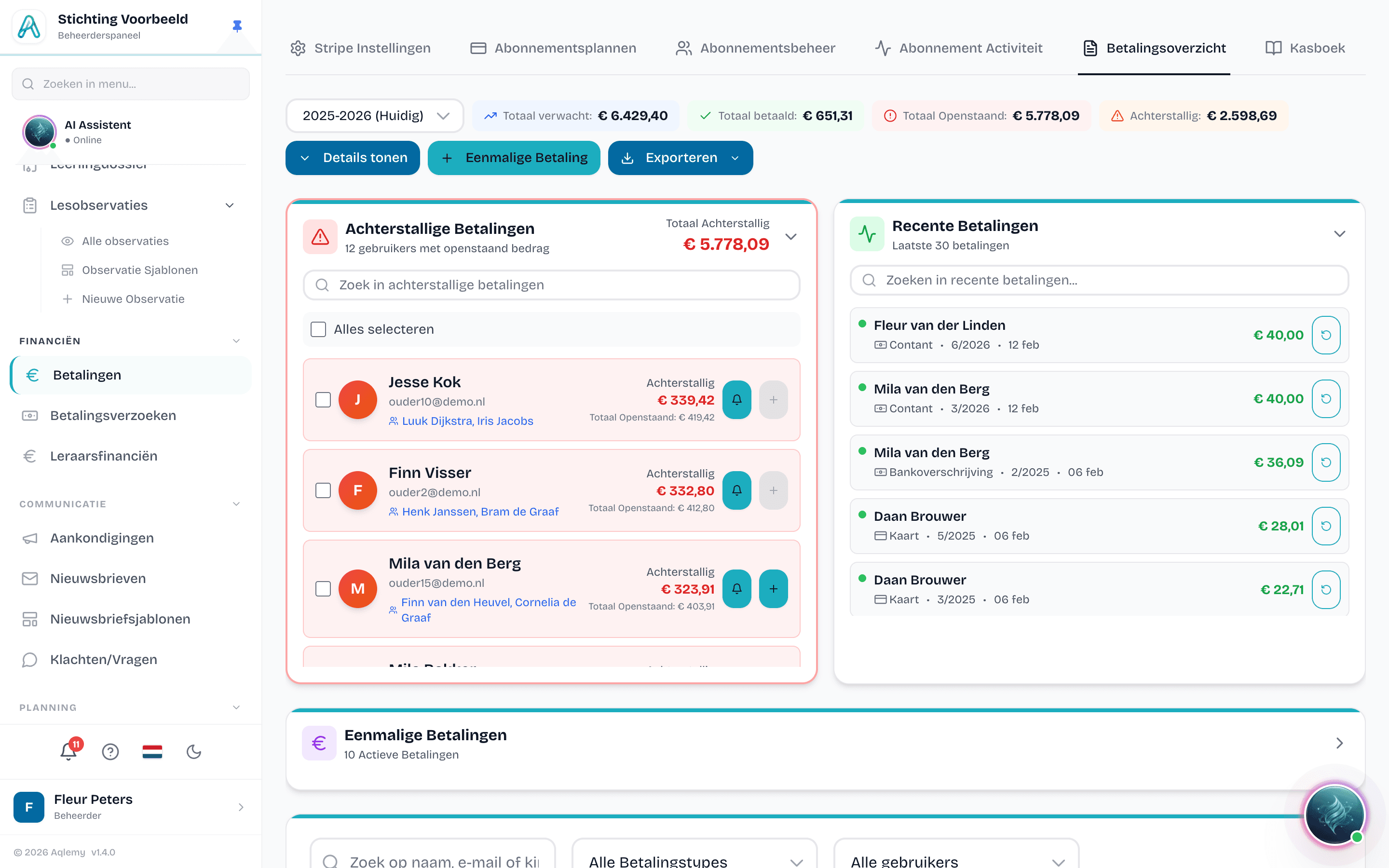Collapse the Lesobservaties menu
Screen dimensions: 1389x868
pyautogui.click(x=230, y=205)
